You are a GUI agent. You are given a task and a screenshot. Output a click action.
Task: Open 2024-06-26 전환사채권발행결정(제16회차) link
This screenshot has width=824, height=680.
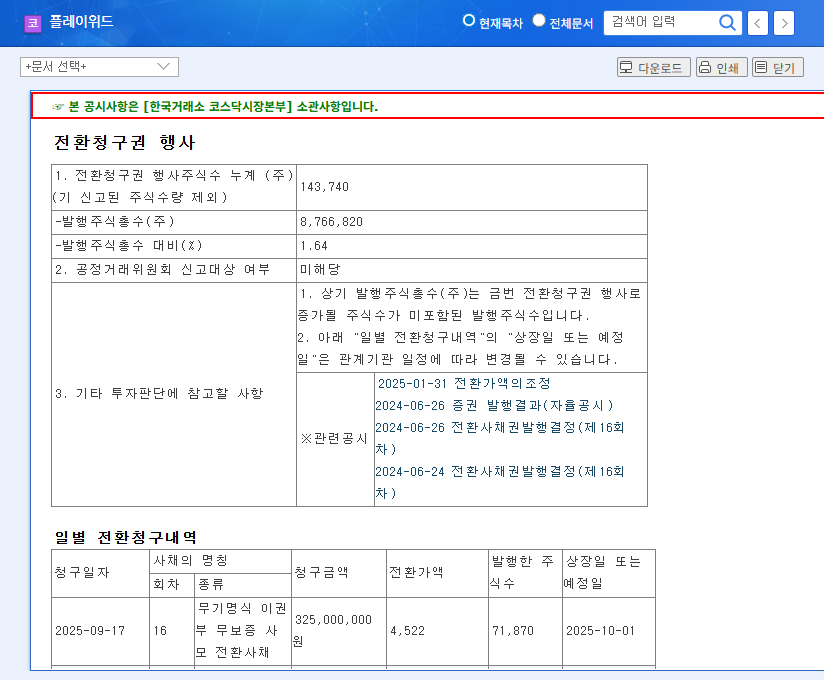[499, 438]
